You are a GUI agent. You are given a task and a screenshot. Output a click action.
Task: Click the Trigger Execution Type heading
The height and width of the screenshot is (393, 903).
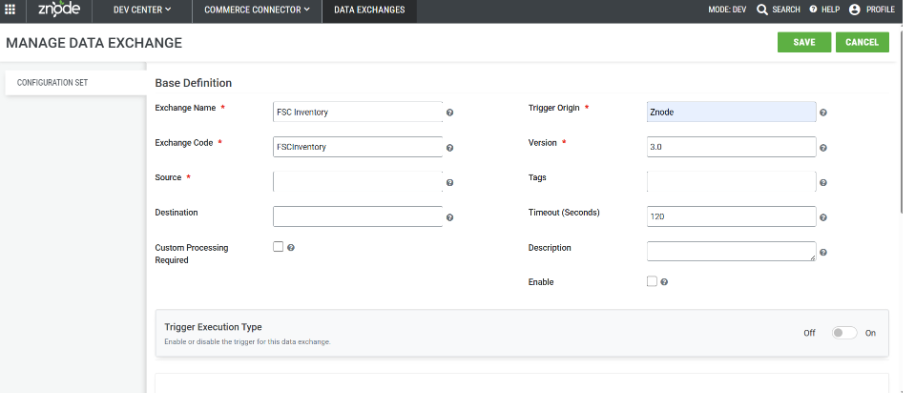tap(213, 327)
